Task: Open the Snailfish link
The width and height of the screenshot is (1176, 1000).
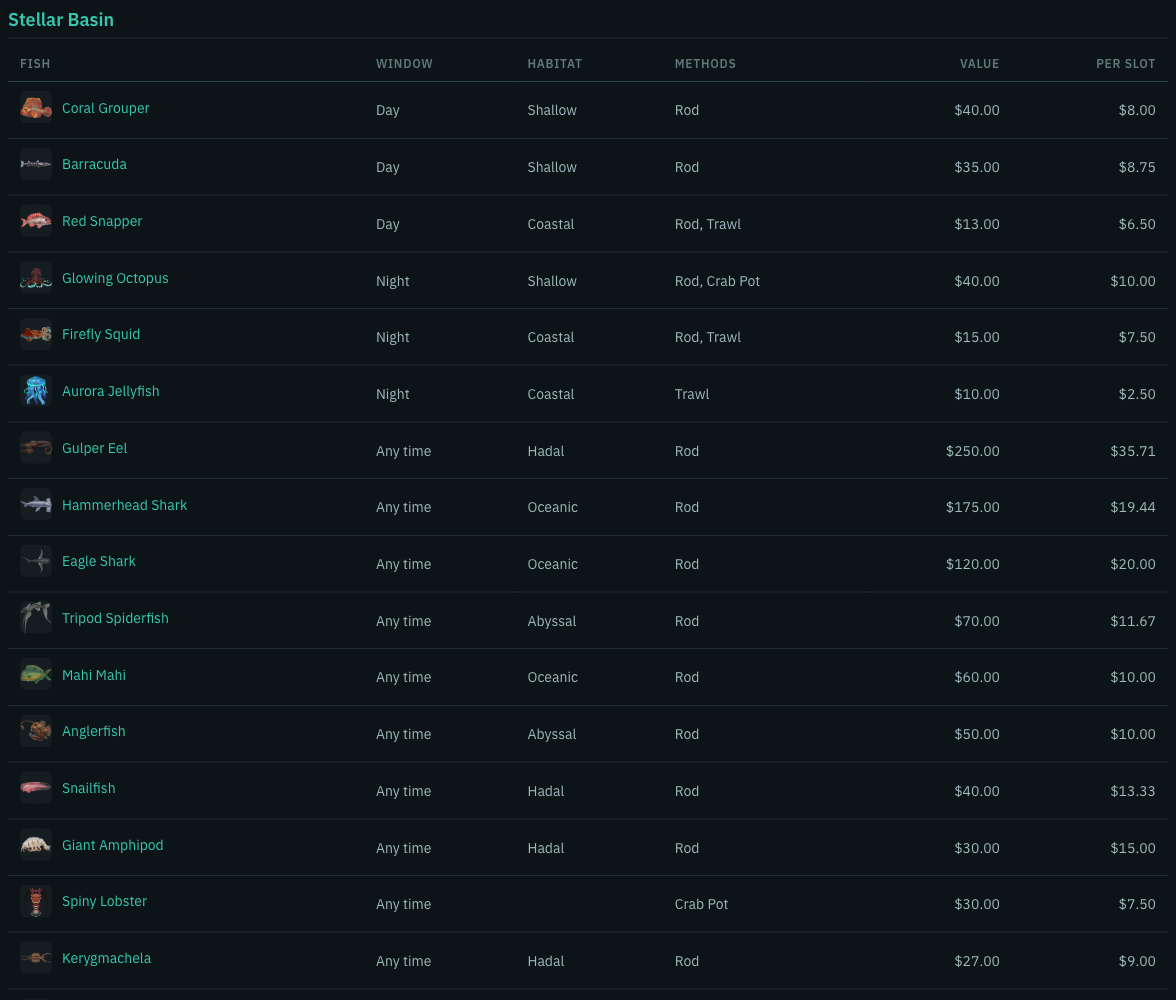Action: point(88,788)
